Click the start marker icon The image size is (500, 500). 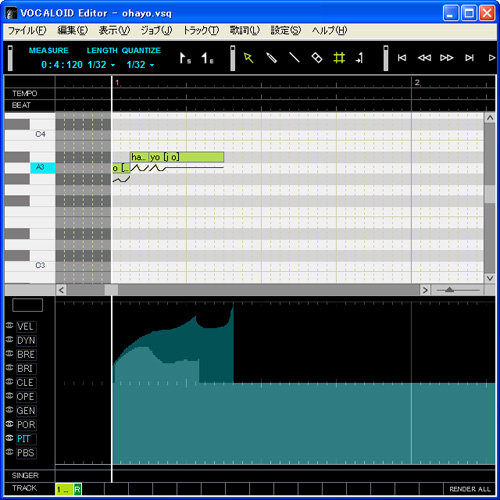pos(185,58)
